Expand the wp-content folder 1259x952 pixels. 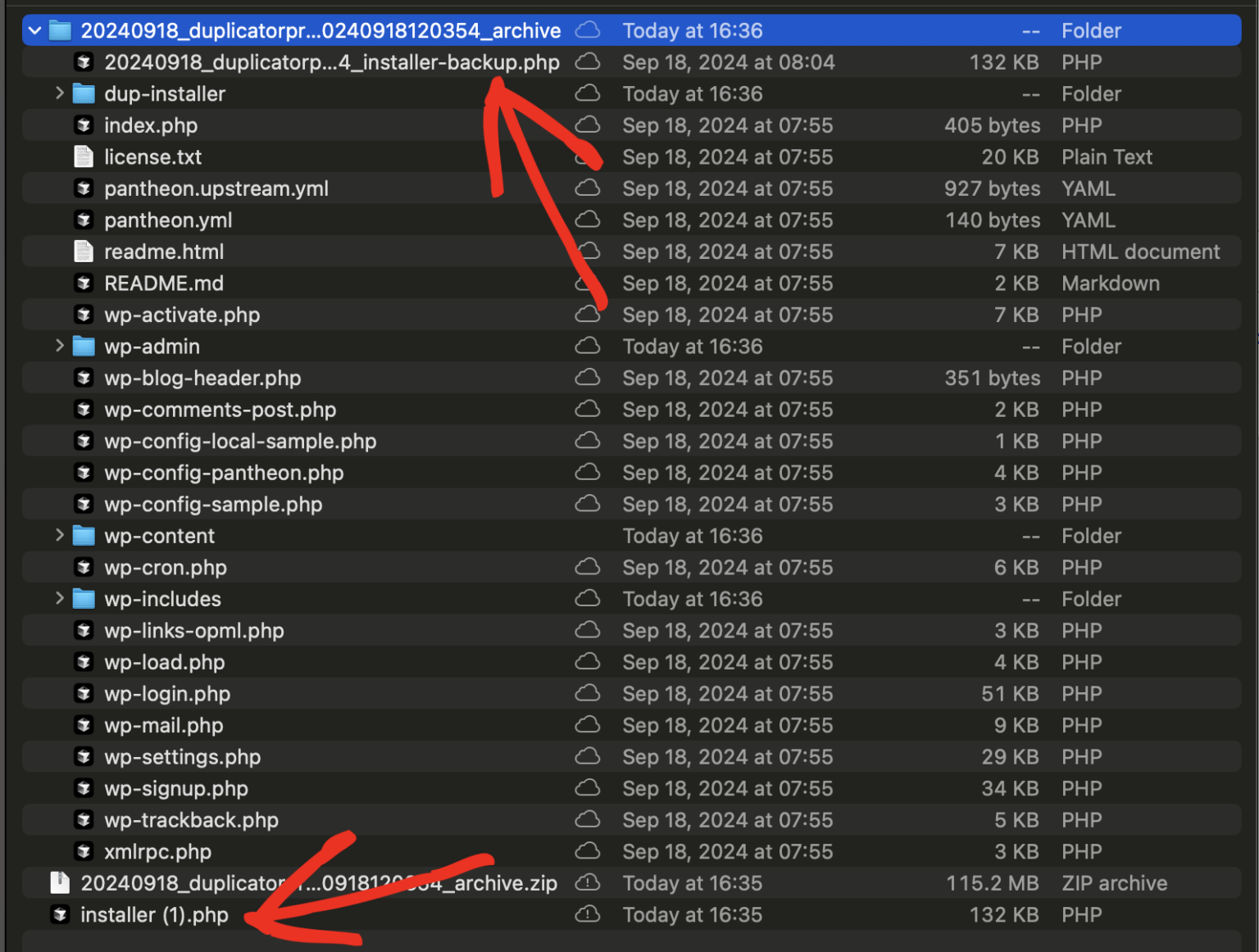pyautogui.click(x=59, y=536)
